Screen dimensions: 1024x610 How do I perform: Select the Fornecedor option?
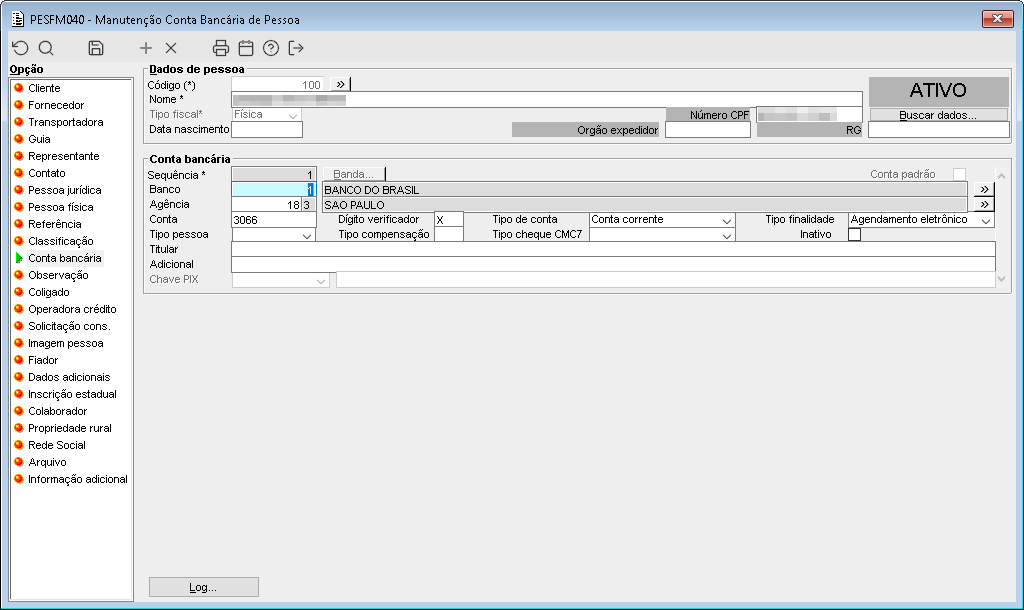tap(56, 105)
